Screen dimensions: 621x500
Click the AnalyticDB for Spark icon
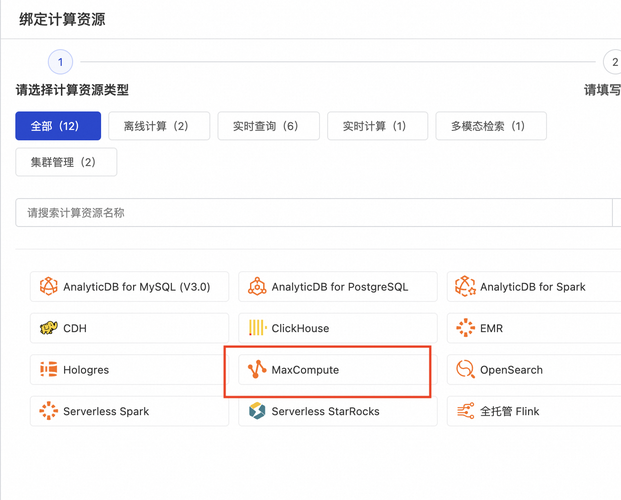[465, 286]
